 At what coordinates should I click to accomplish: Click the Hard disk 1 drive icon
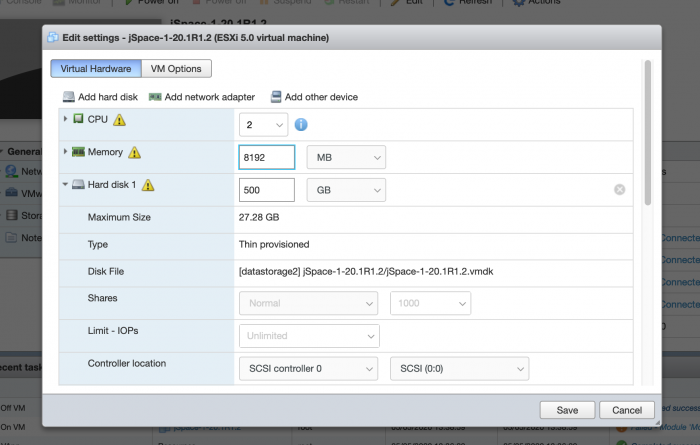[x=78, y=184]
